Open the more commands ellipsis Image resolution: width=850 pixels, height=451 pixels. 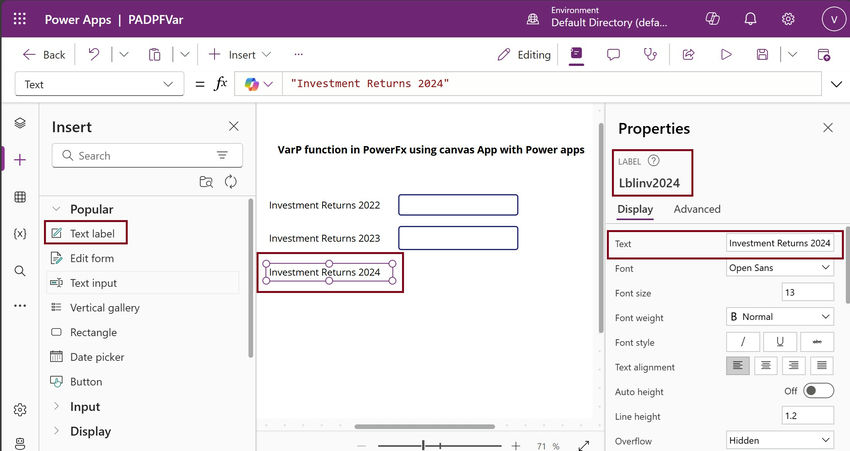point(298,54)
